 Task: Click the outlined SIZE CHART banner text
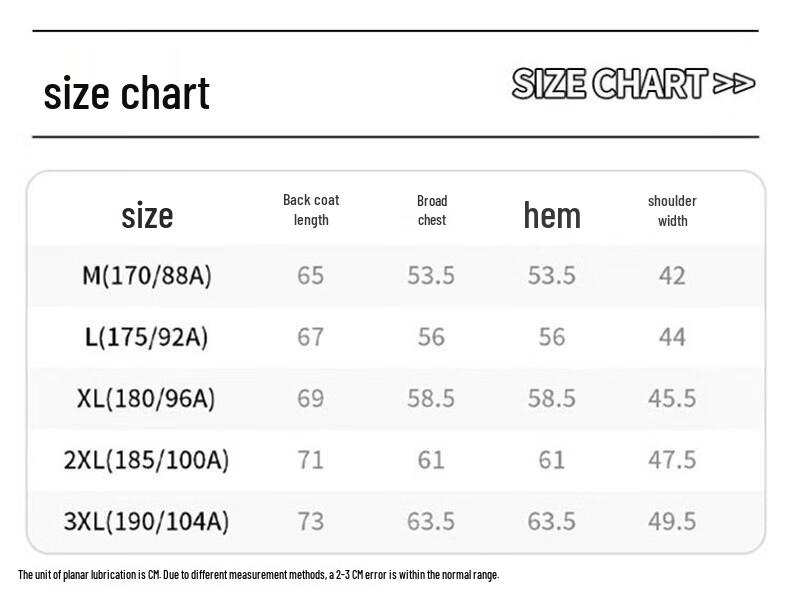(610, 83)
